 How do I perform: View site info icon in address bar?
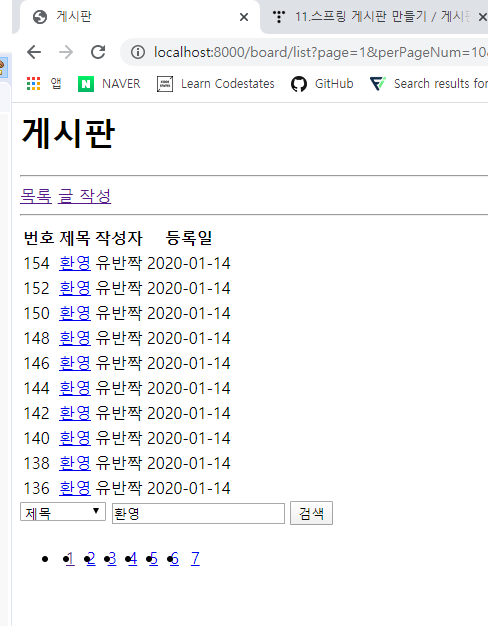pos(138,52)
